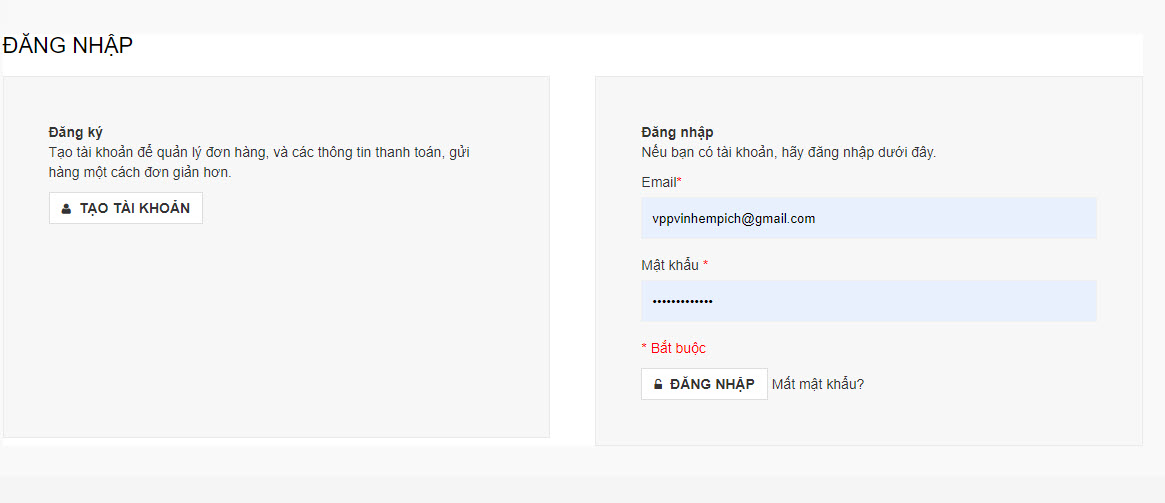Click the entered vppvinhempich@gmail.com address text
The height and width of the screenshot is (503, 1165).
click(x=733, y=218)
